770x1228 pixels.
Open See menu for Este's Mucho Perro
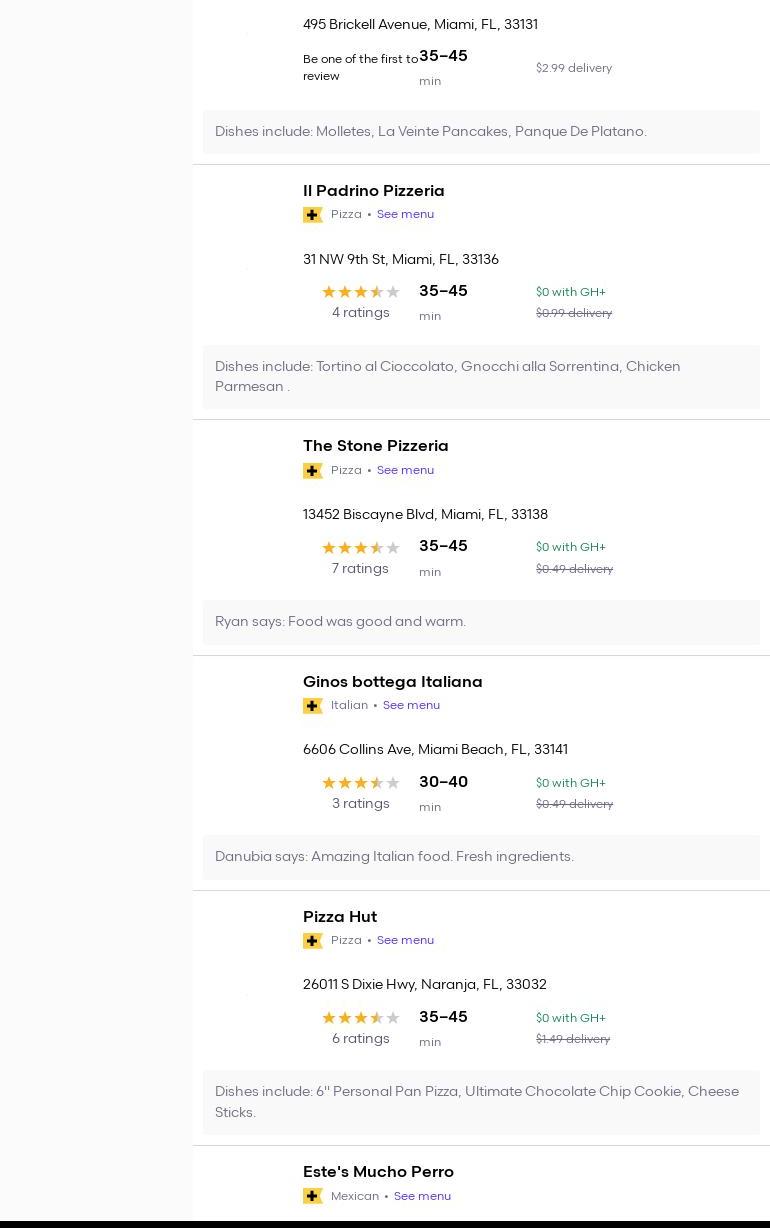pyautogui.click(x=422, y=1196)
